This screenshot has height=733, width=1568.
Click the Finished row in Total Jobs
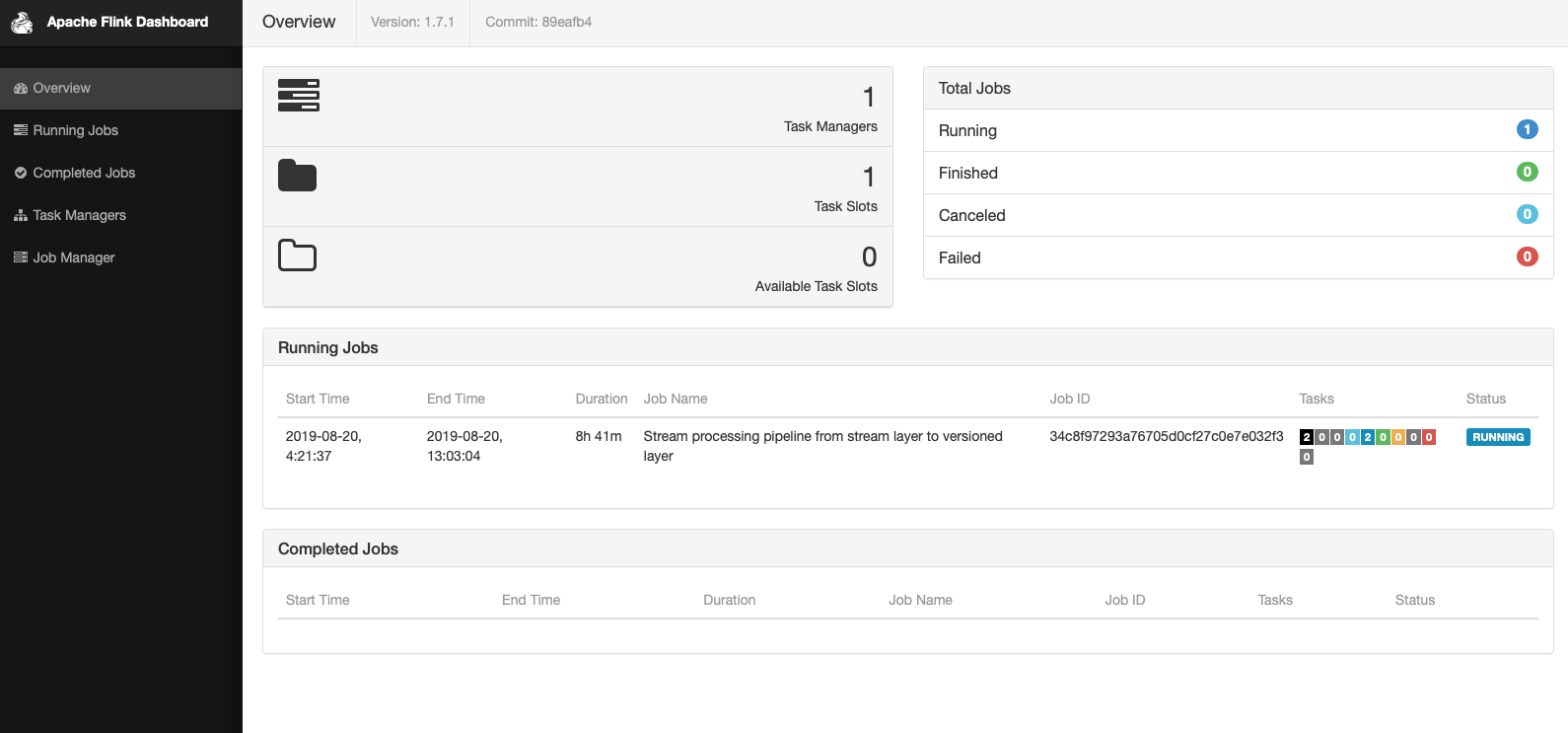tap(1239, 173)
